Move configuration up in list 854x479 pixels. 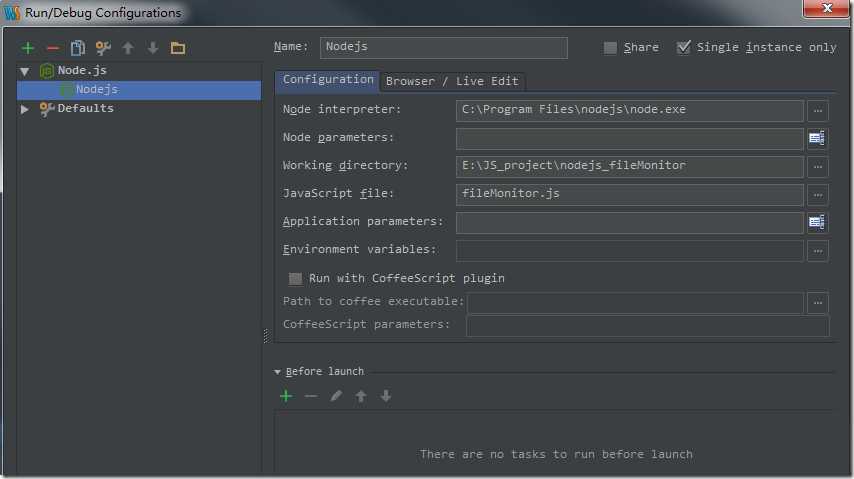click(x=128, y=48)
